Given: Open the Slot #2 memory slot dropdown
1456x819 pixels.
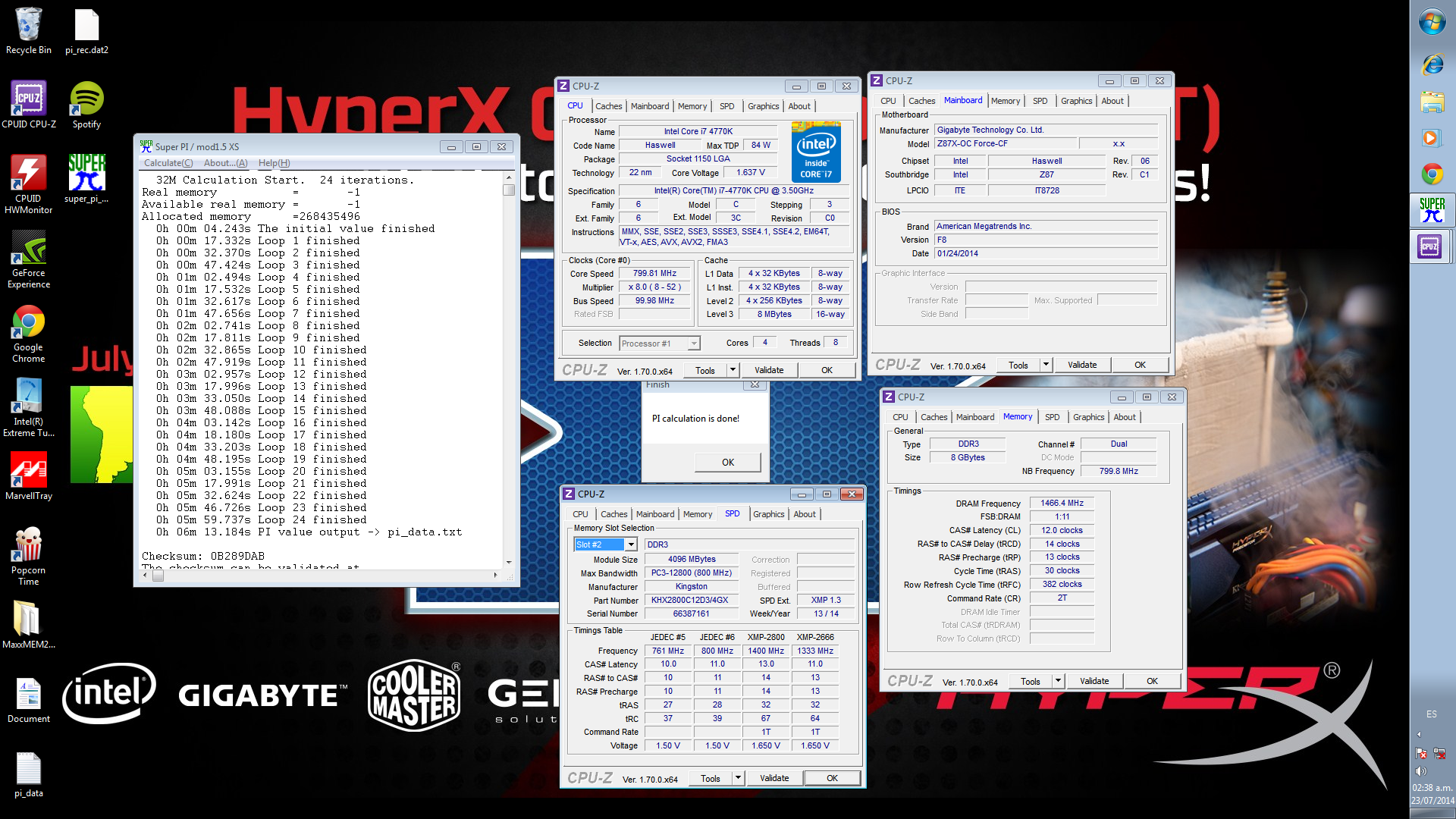Looking at the screenshot, I should pos(630,544).
